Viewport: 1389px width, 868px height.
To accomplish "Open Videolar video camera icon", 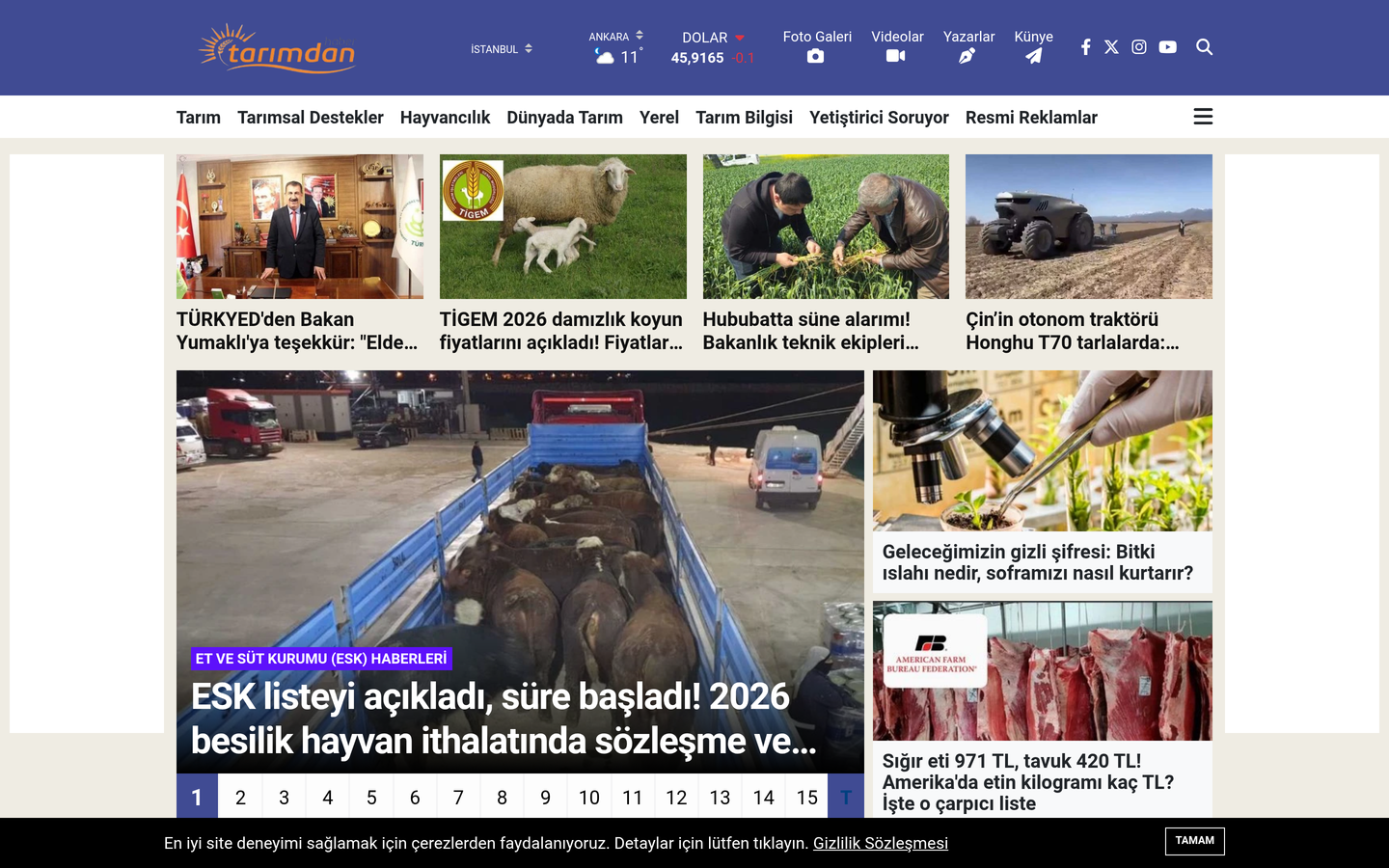I will pyautogui.click(x=896, y=57).
